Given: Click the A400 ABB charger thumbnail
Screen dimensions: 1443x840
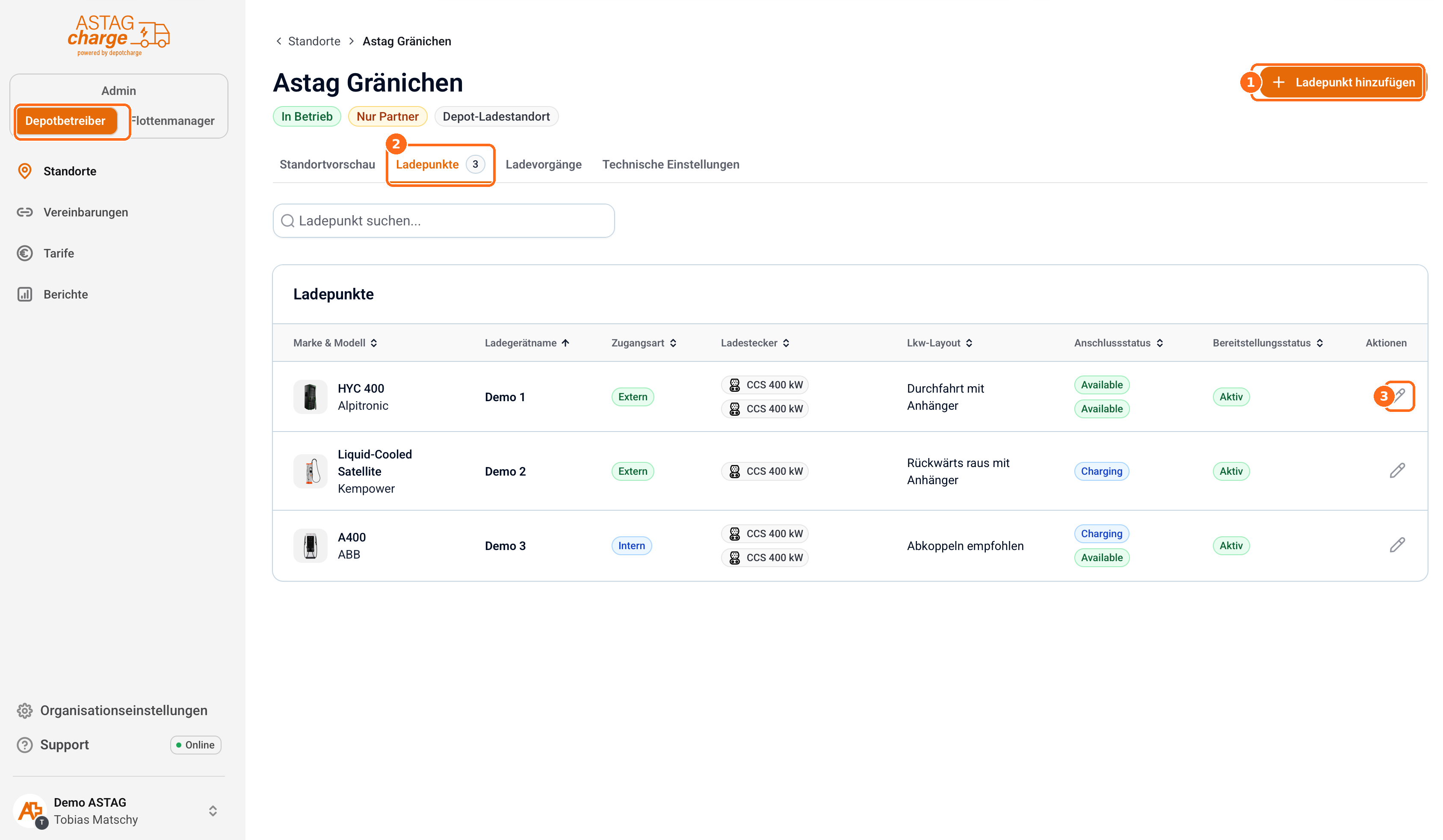Looking at the screenshot, I should coord(310,546).
